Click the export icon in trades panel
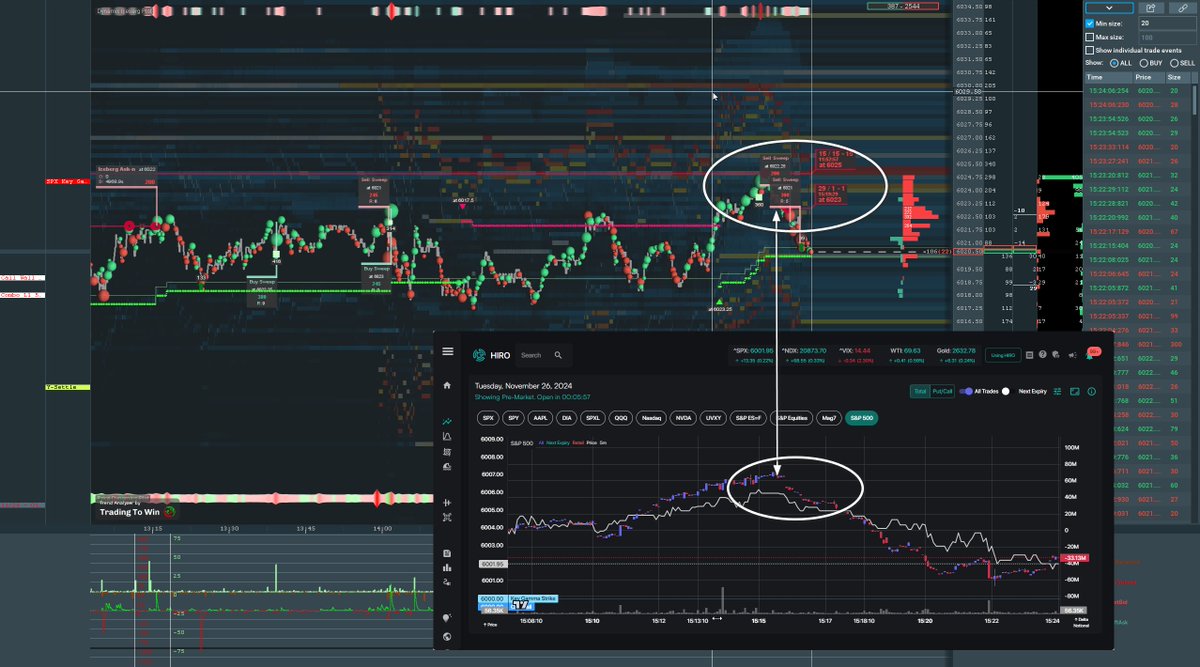This screenshot has height=667, width=1200. pyautogui.click(x=1151, y=8)
